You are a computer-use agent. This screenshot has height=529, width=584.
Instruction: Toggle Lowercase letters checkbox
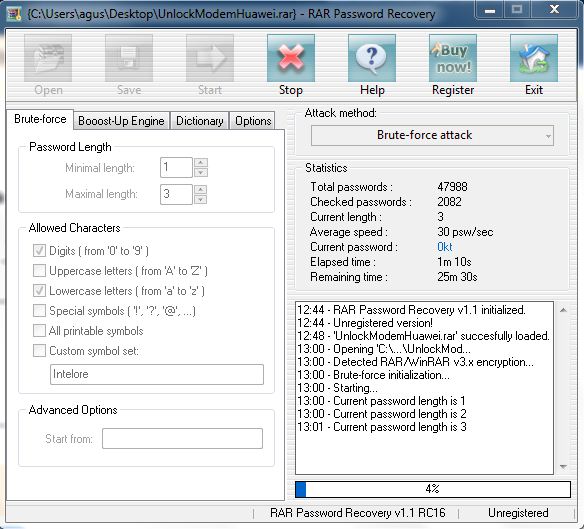tap(39, 291)
